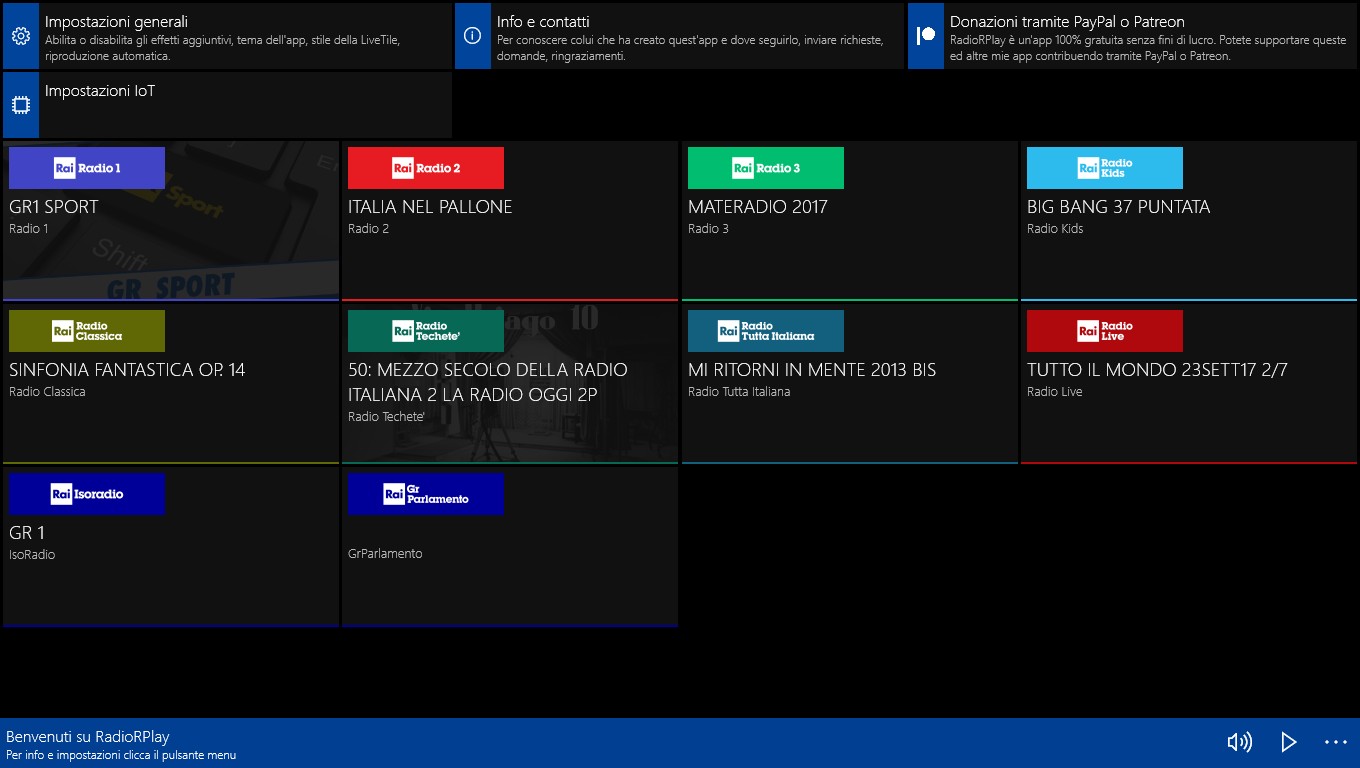The height and width of the screenshot is (768, 1360).
Task: Open the general settings gear icon
Action: [20, 36]
